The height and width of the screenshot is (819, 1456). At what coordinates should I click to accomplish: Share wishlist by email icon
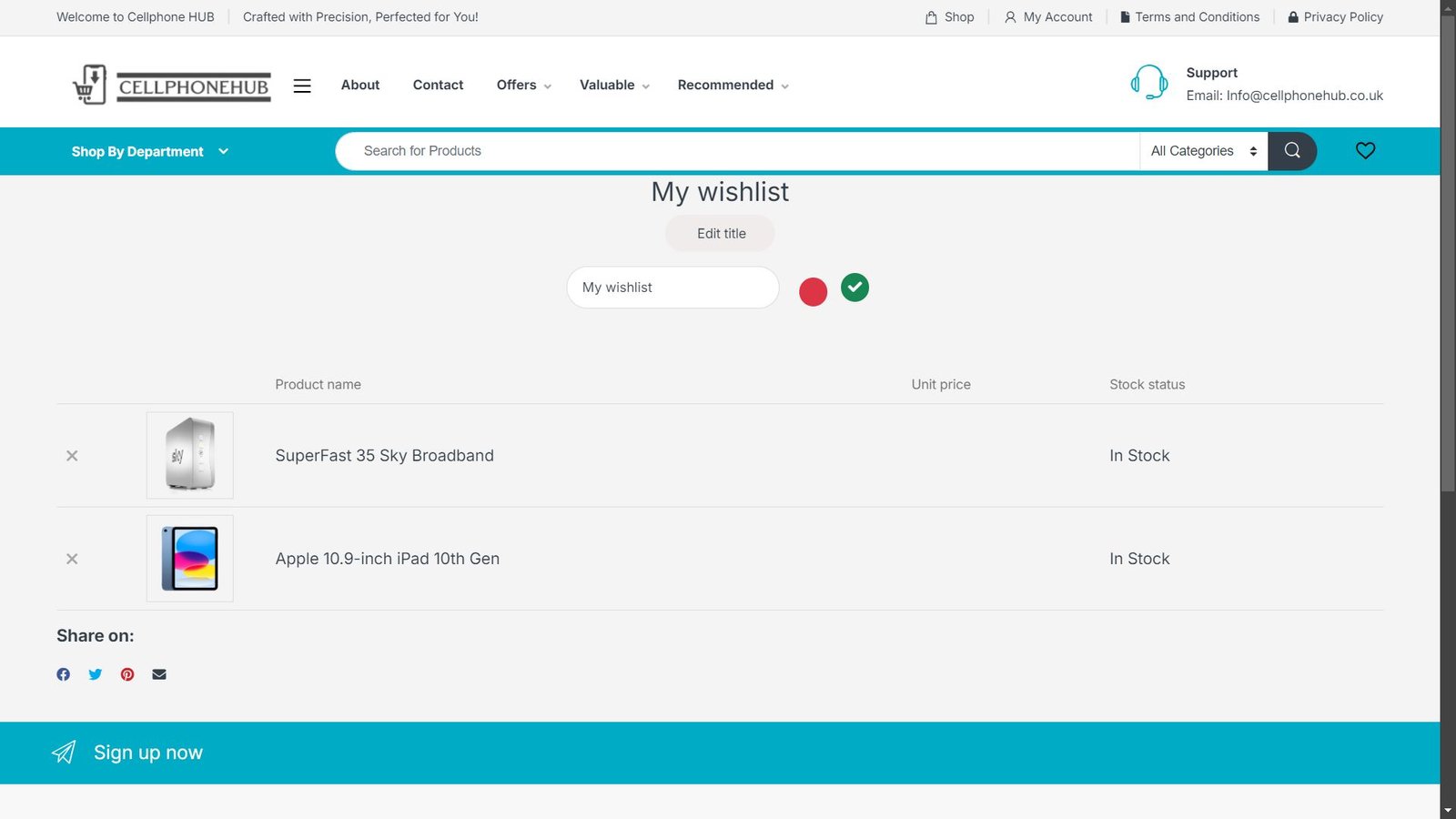tap(159, 674)
